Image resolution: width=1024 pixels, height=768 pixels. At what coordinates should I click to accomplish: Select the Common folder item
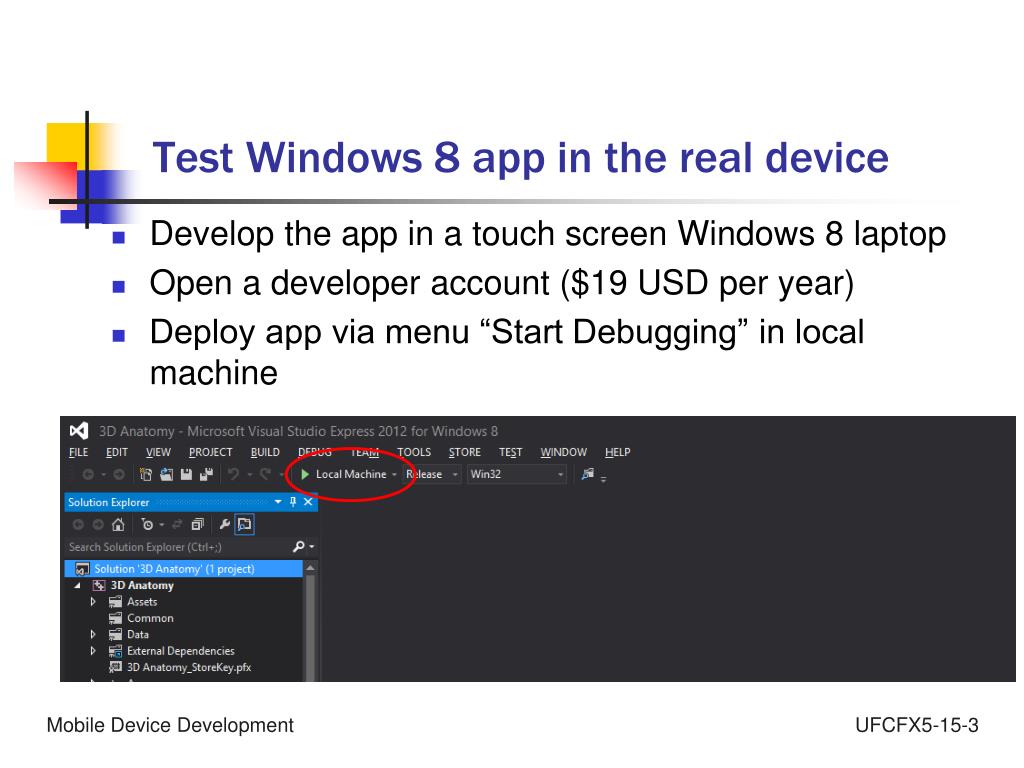(141, 618)
